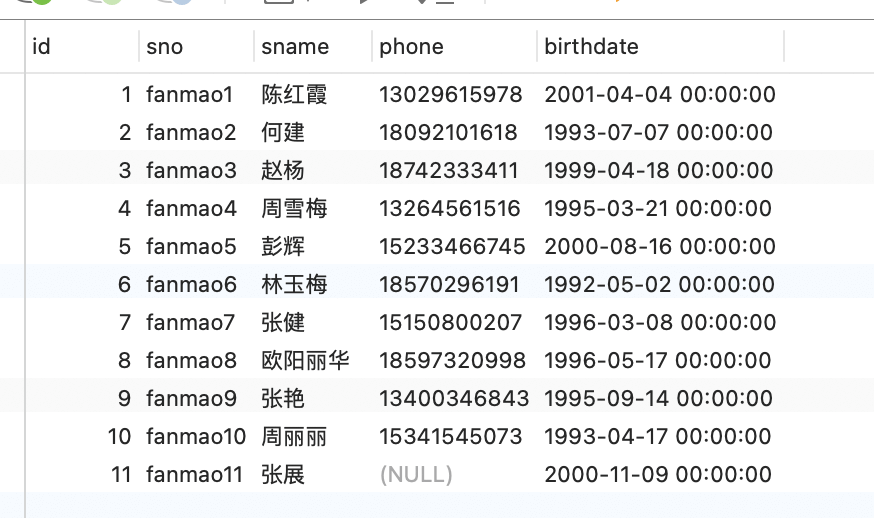Select phone number 13400346843
Viewport: 874px width, 518px height.
tap(454, 399)
